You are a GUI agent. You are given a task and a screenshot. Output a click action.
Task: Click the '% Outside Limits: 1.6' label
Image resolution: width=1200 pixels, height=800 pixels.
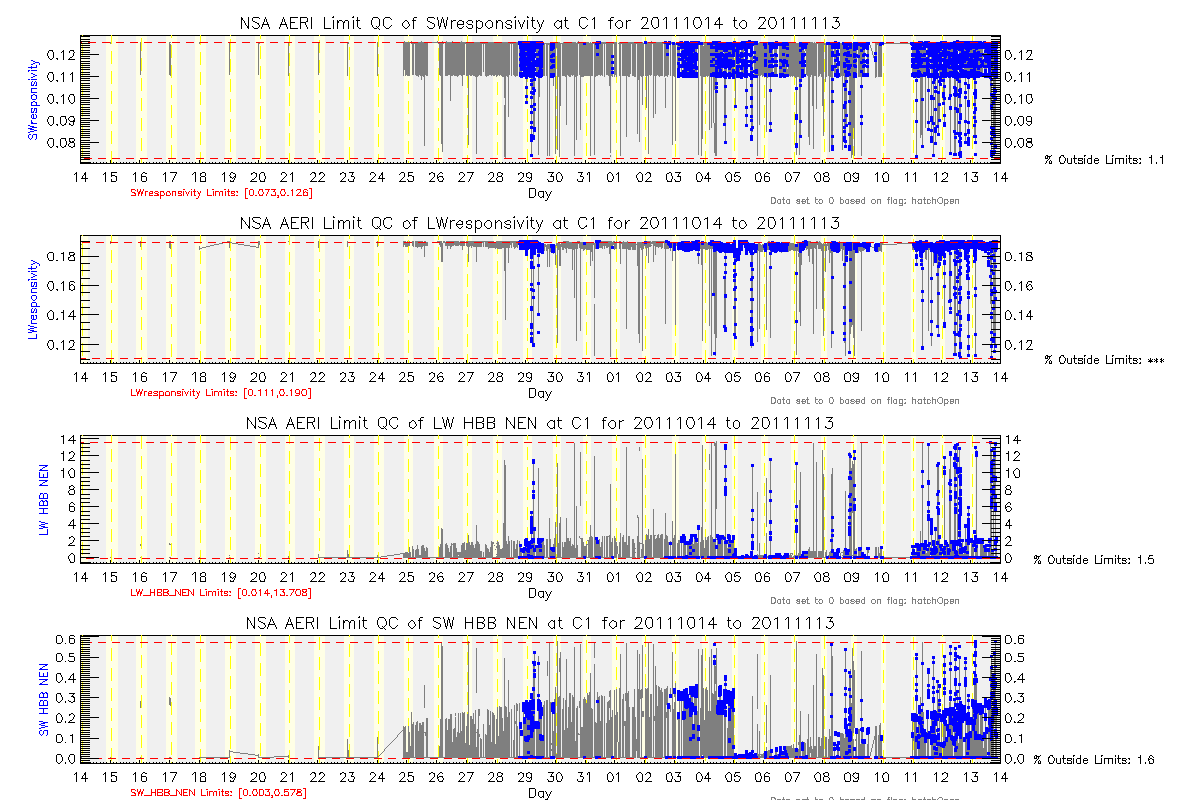(x=1094, y=760)
